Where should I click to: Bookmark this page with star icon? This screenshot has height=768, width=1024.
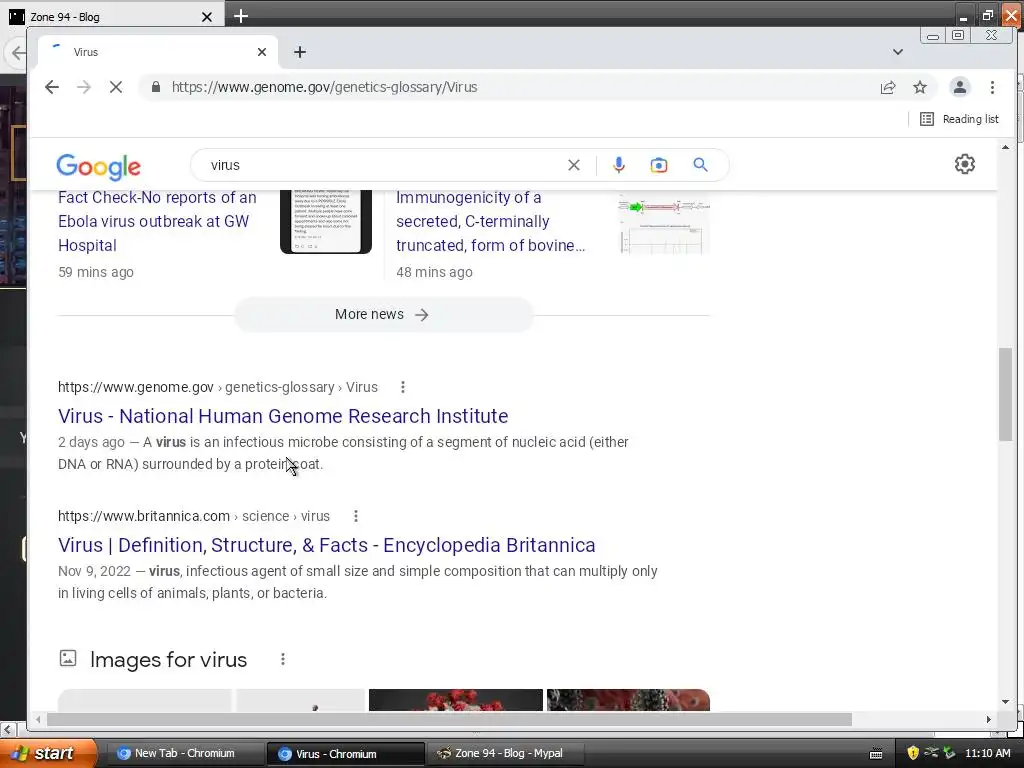920,88
